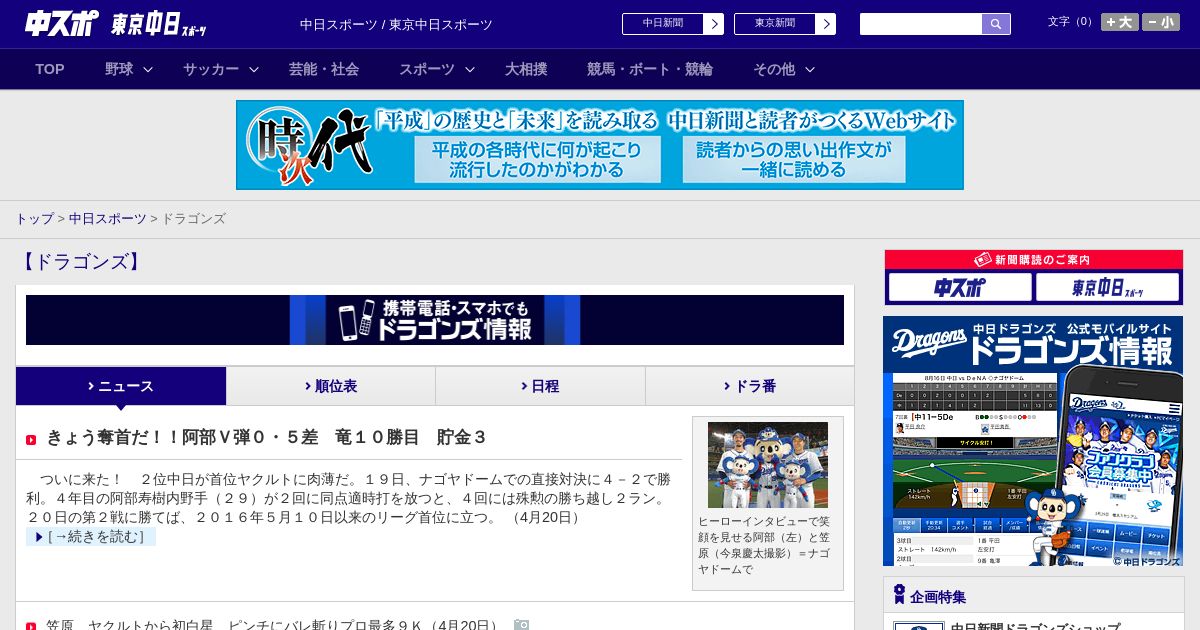1200x630 pixels.
Task: Expand the 野球 navigation dropdown
Action: point(129,69)
